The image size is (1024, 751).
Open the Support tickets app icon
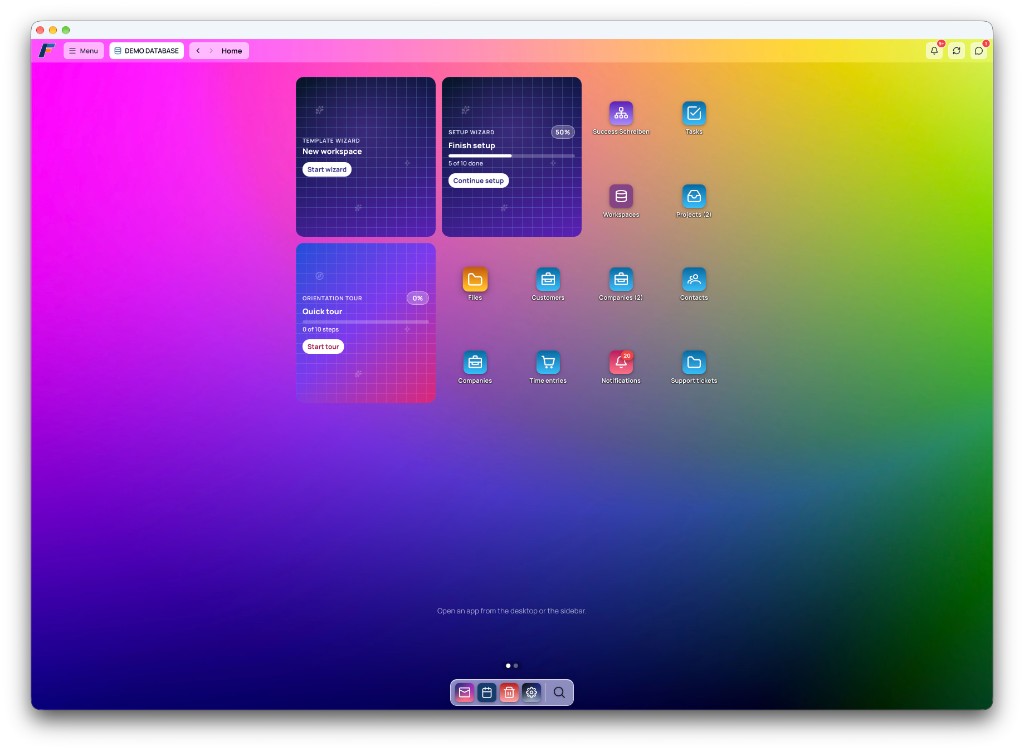point(694,362)
